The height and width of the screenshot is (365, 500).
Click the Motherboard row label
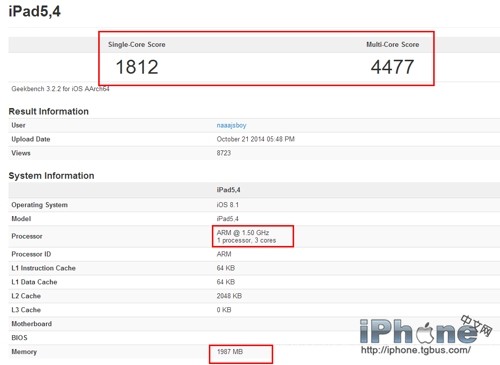(x=32, y=324)
